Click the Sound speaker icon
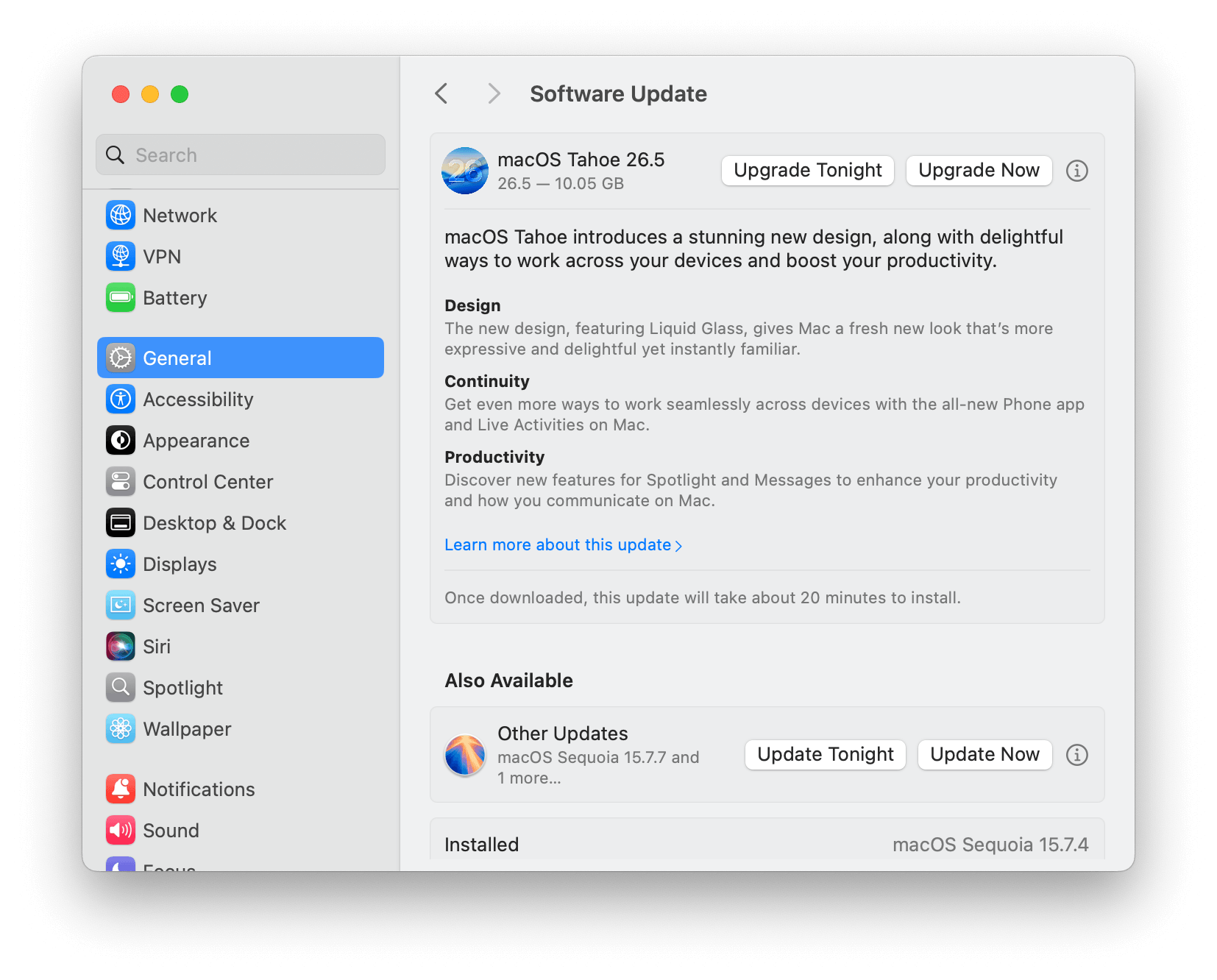Viewport: 1217px width, 980px height. (x=121, y=830)
